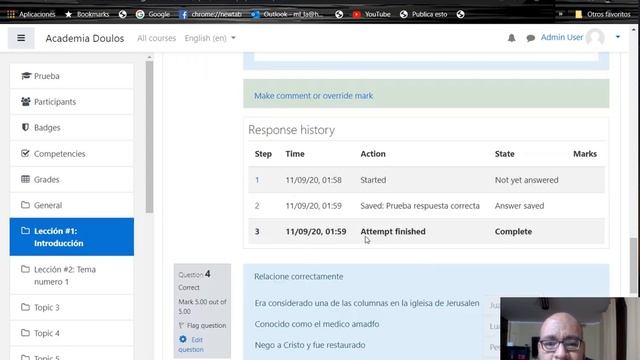Toggle the hamburger side panel button
The image size is (640, 360).
(x=21, y=38)
